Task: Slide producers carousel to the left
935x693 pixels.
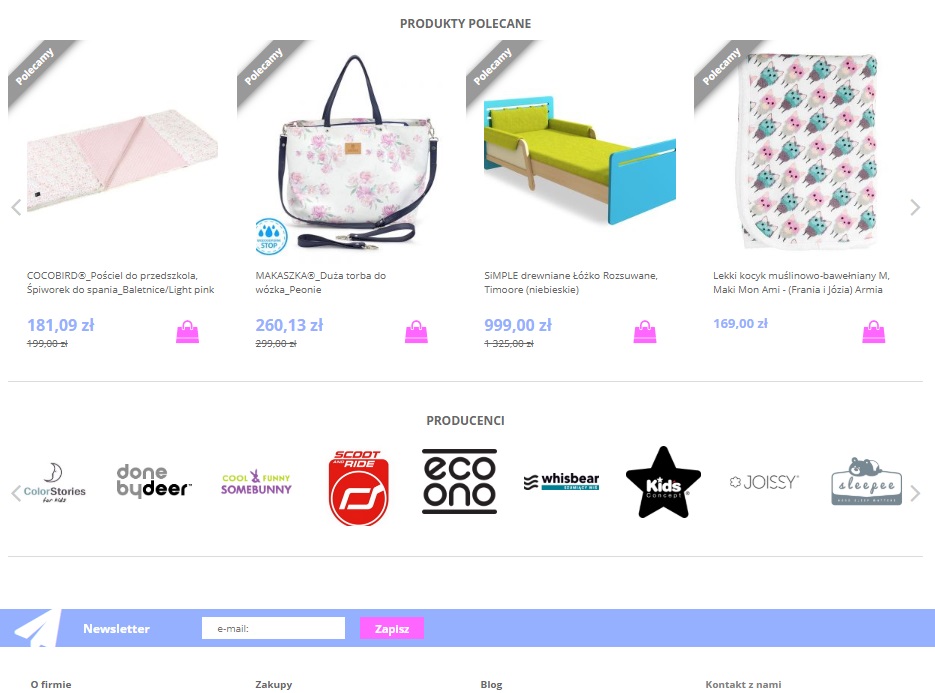Action: coord(16,493)
